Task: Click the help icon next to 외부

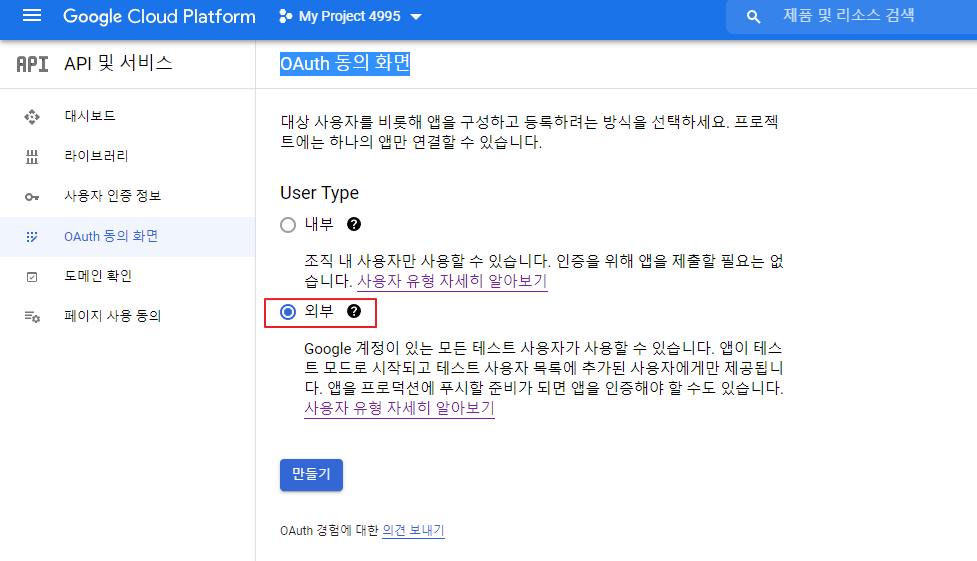Action: click(x=354, y=311)
